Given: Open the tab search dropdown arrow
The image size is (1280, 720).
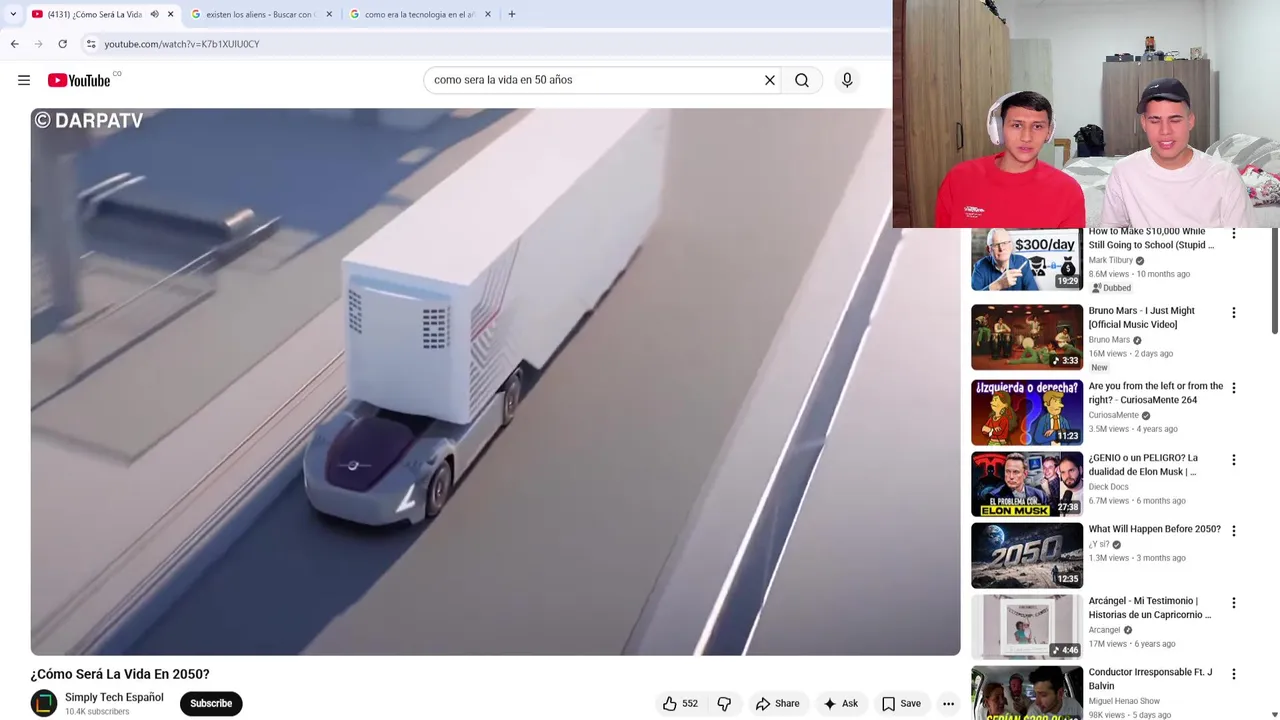Looking at the screenshot, I should (12, 14).
